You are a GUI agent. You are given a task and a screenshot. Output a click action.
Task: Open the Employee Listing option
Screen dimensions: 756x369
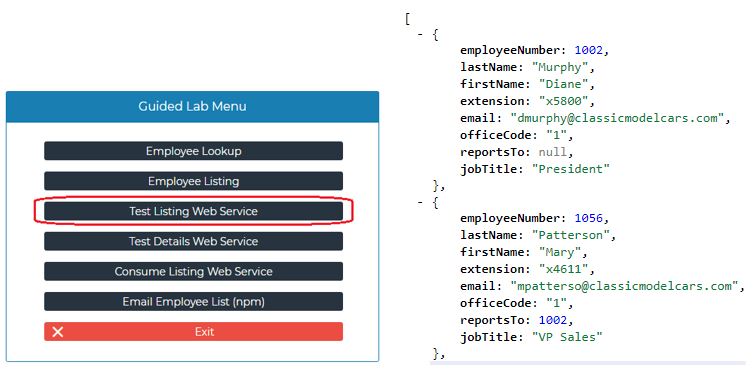tap(193, 181)
